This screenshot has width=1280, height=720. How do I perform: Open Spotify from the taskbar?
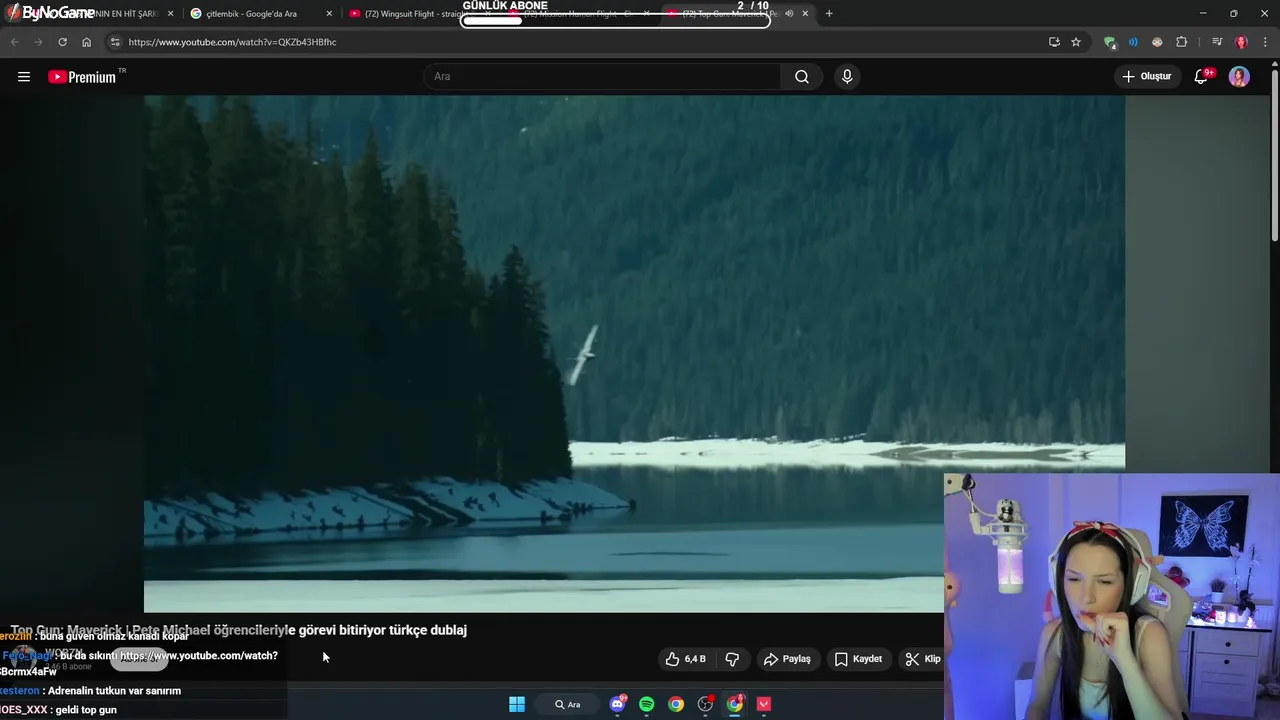click(x=647, y=704)
